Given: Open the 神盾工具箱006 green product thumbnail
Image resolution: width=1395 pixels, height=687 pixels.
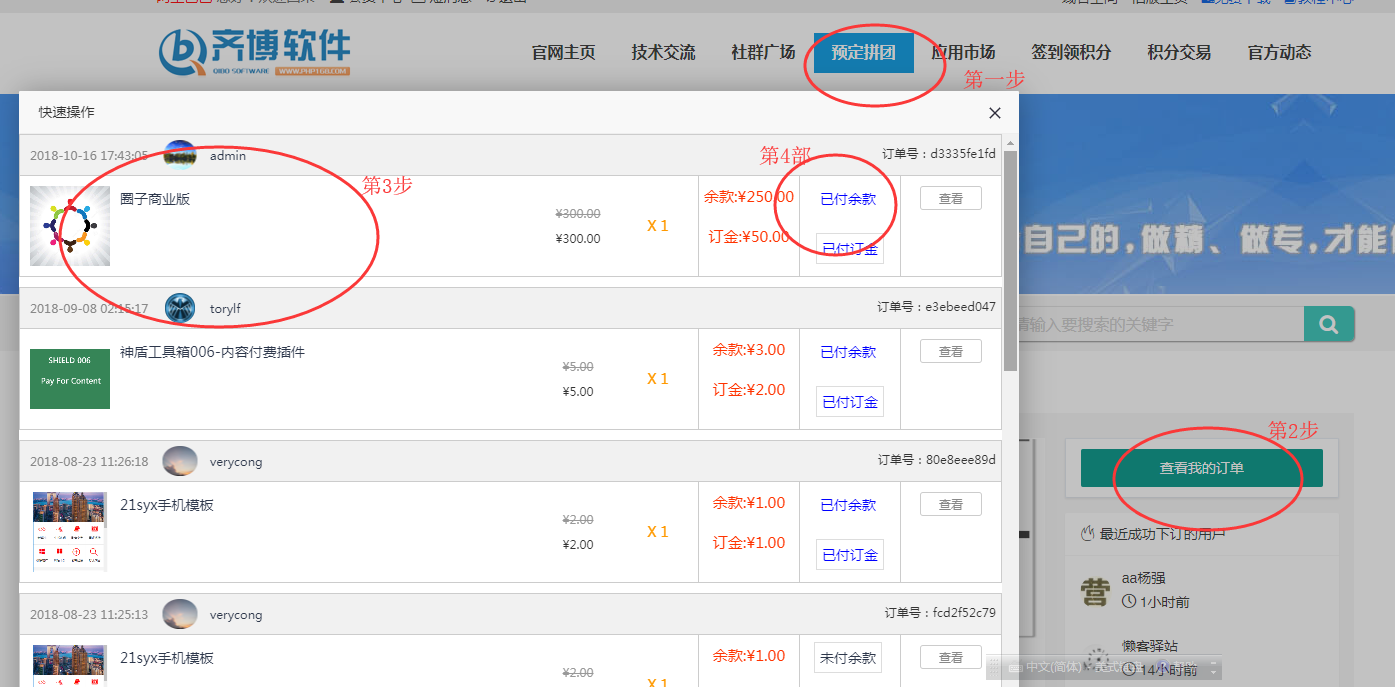Looking at the screenshot, I should coord(70,379).
